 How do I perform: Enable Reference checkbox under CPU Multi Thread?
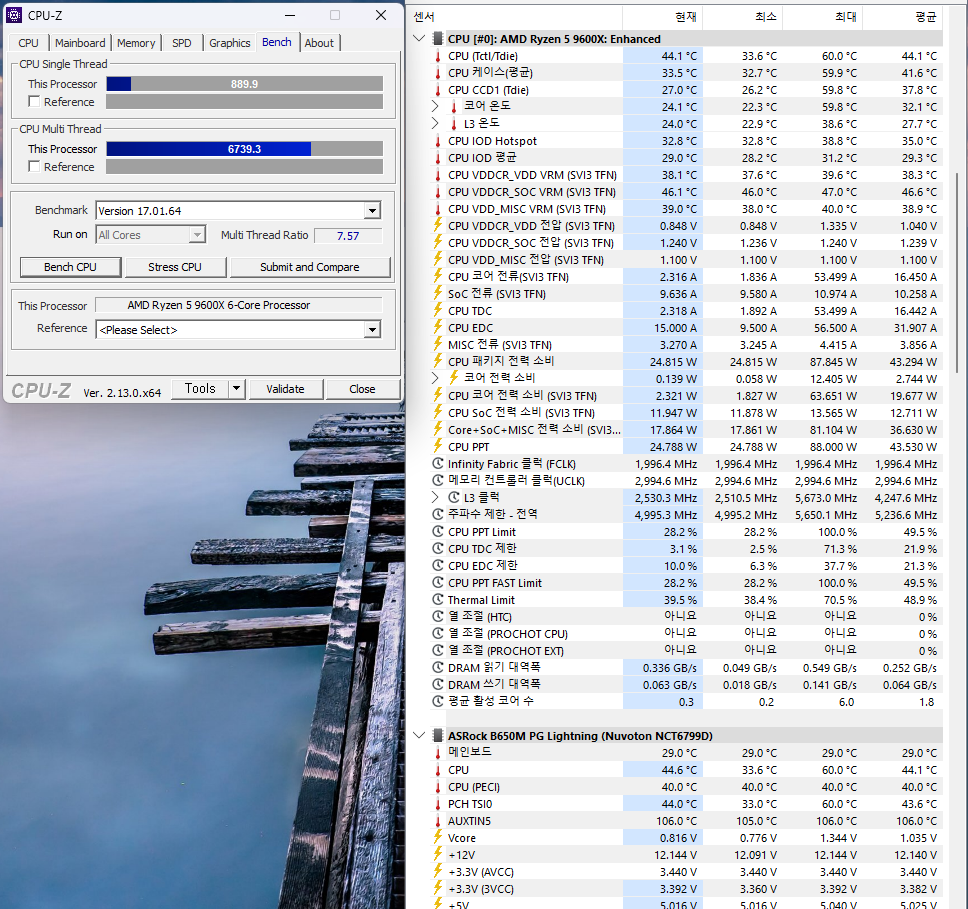point(35,166)
